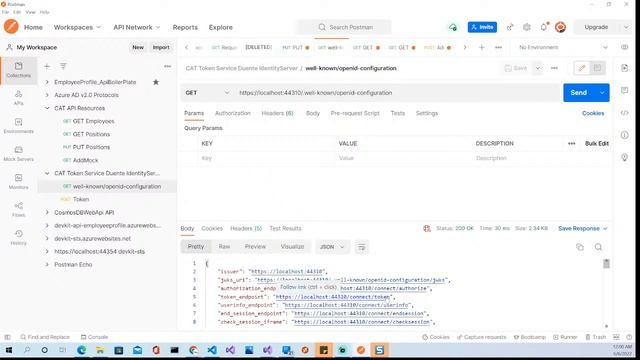The height and width of the screenshot is (360, 640).
Task: Open the documentation icon in right sidebar
Action: [624, 68]
